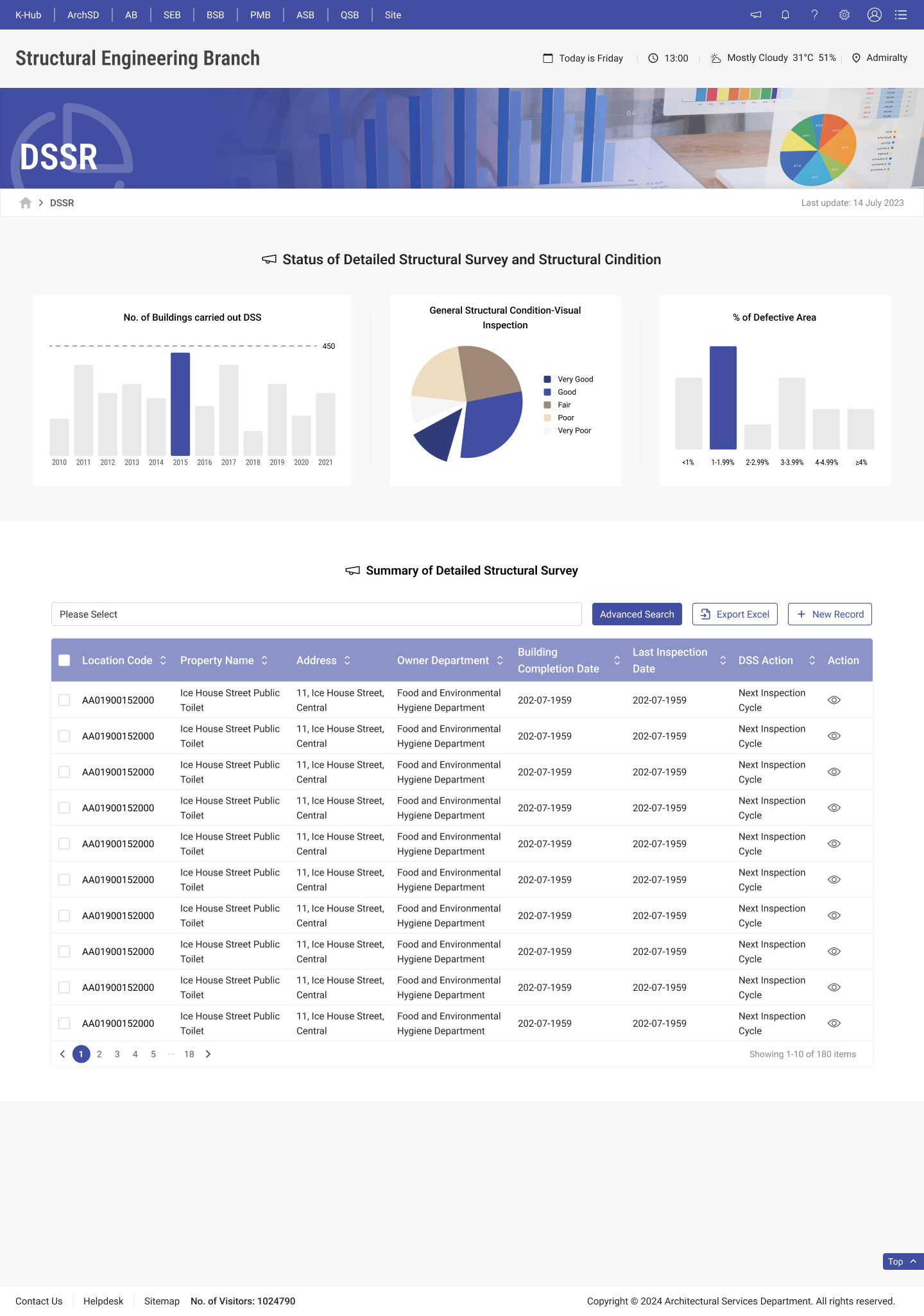Image resolution: width=924 pixels, height=1316 pixels.
Task: Open the notifications bell
Action: (x=785, y=15)
